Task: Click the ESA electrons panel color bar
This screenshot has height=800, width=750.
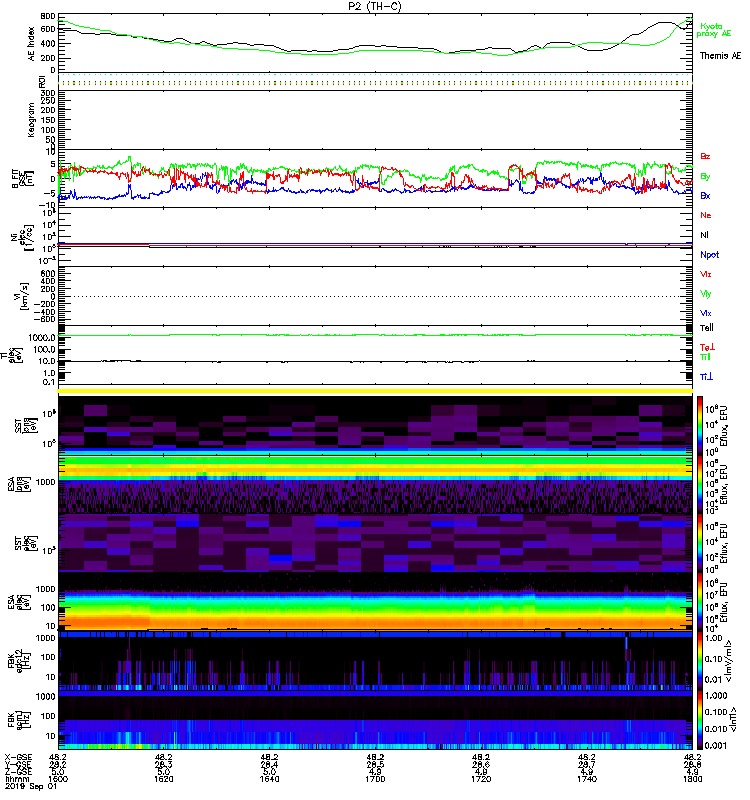Action: click(700, 602)
